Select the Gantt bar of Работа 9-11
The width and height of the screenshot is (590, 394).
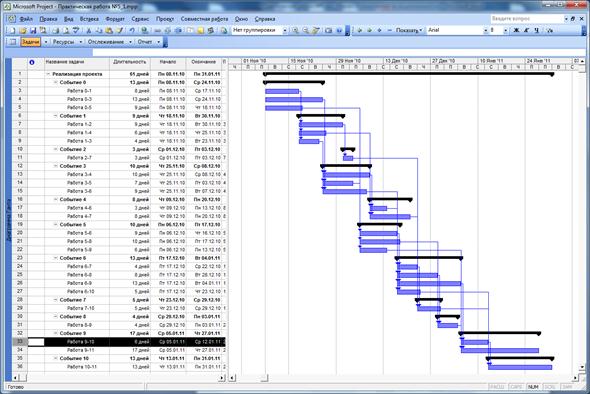(500, 350)
